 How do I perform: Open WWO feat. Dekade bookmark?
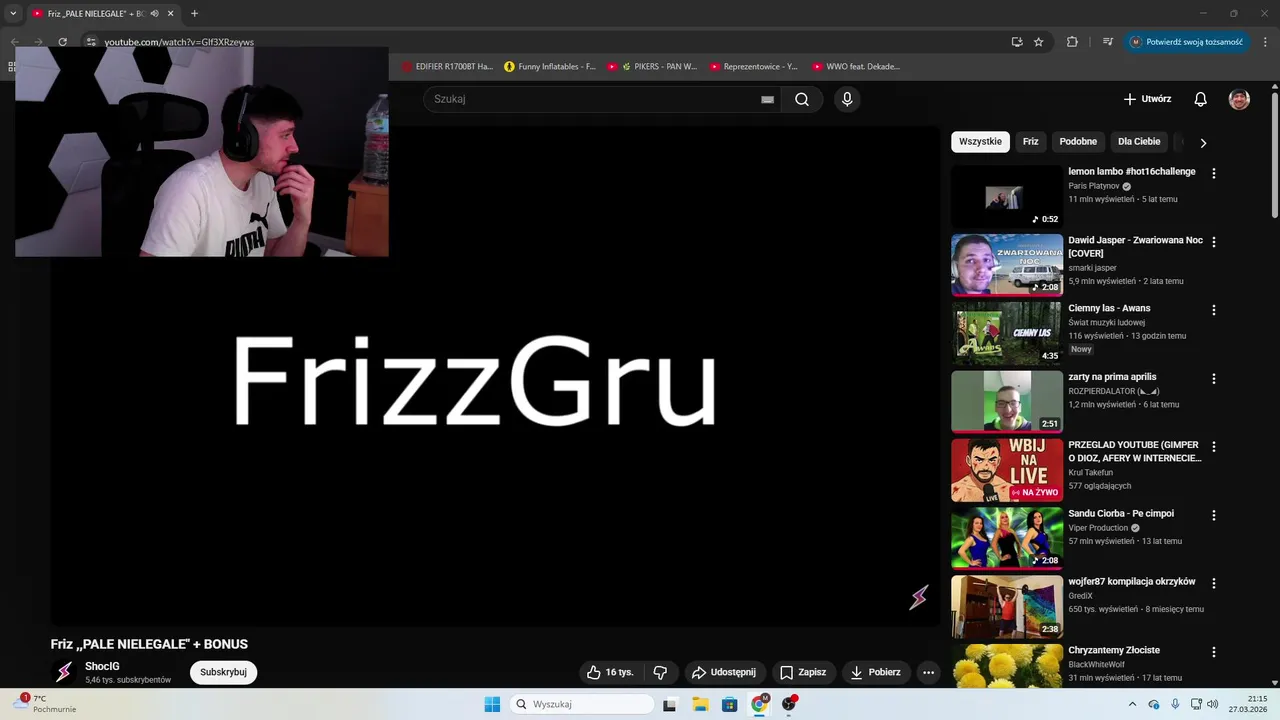pos(856,67)
